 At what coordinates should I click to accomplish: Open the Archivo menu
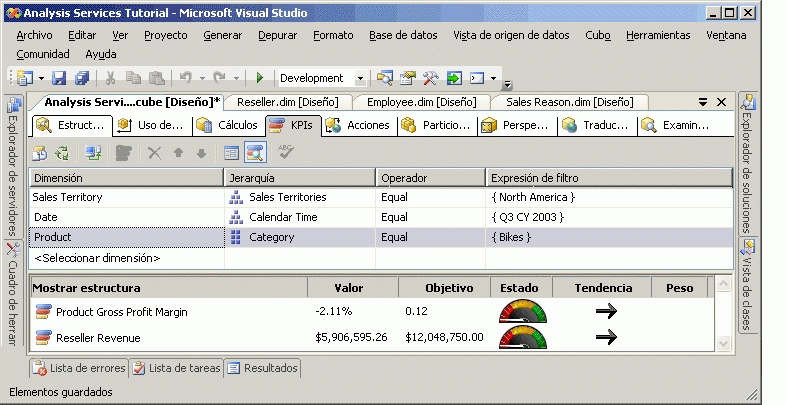pyautogui.click(x=34, y=35)
